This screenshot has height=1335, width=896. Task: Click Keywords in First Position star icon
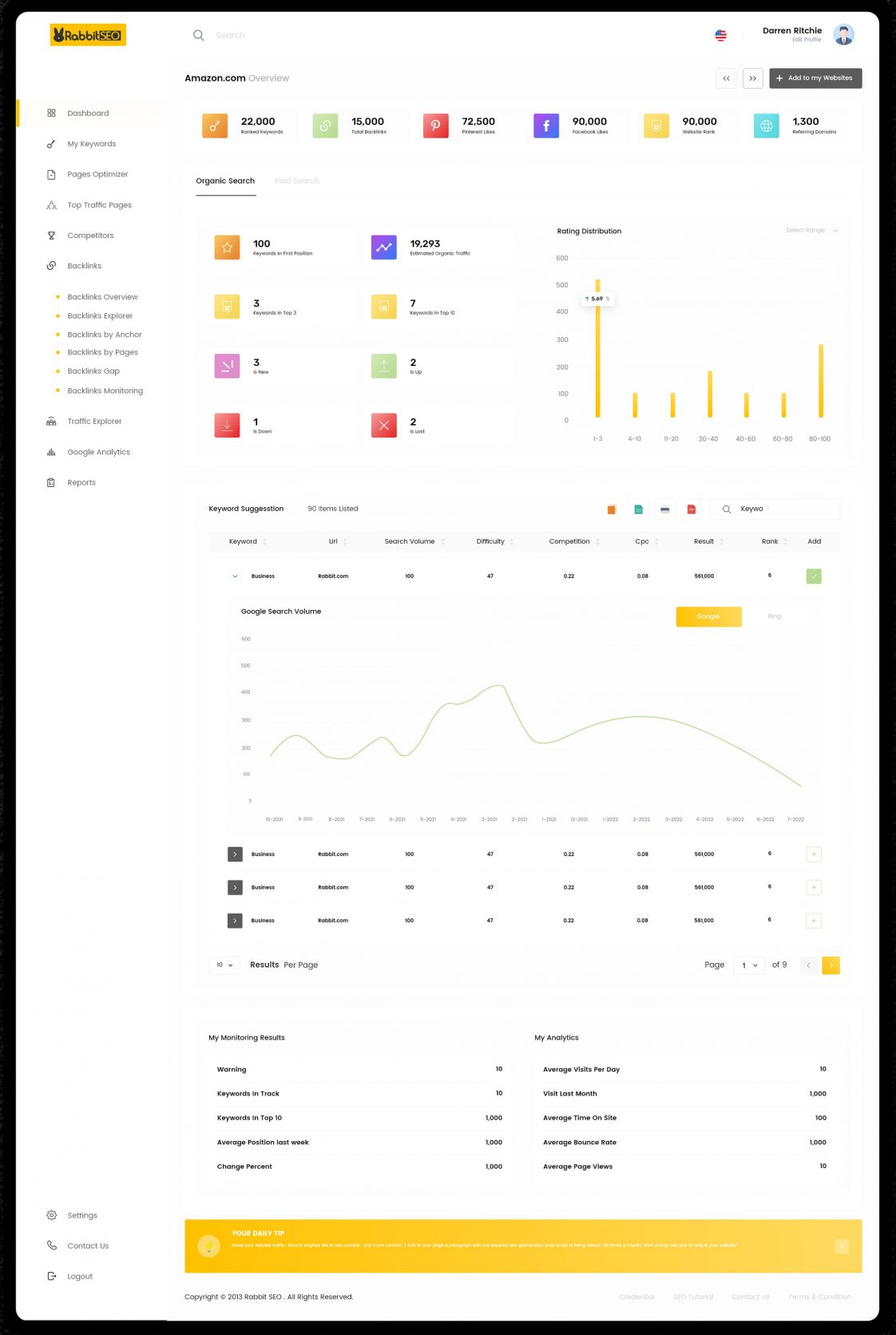click(x=227, y=248)
